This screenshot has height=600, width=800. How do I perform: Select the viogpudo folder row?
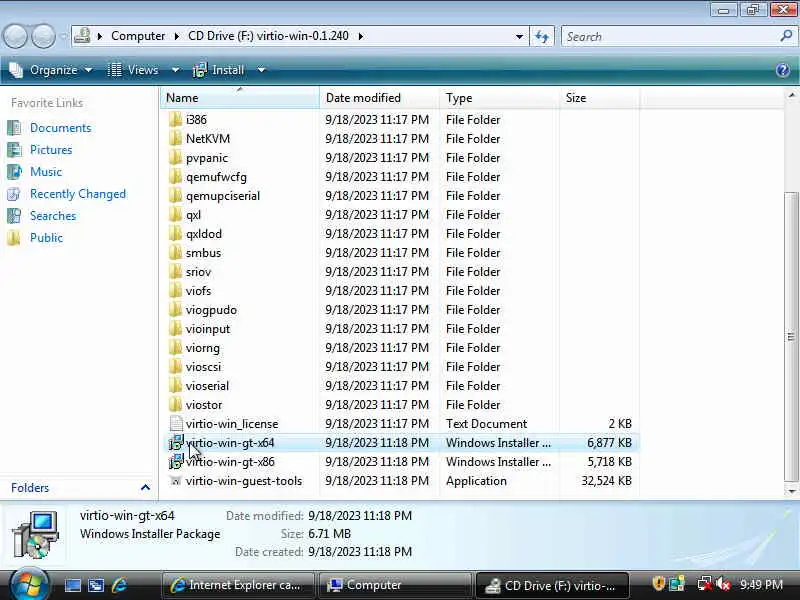(x=401, y=310)
